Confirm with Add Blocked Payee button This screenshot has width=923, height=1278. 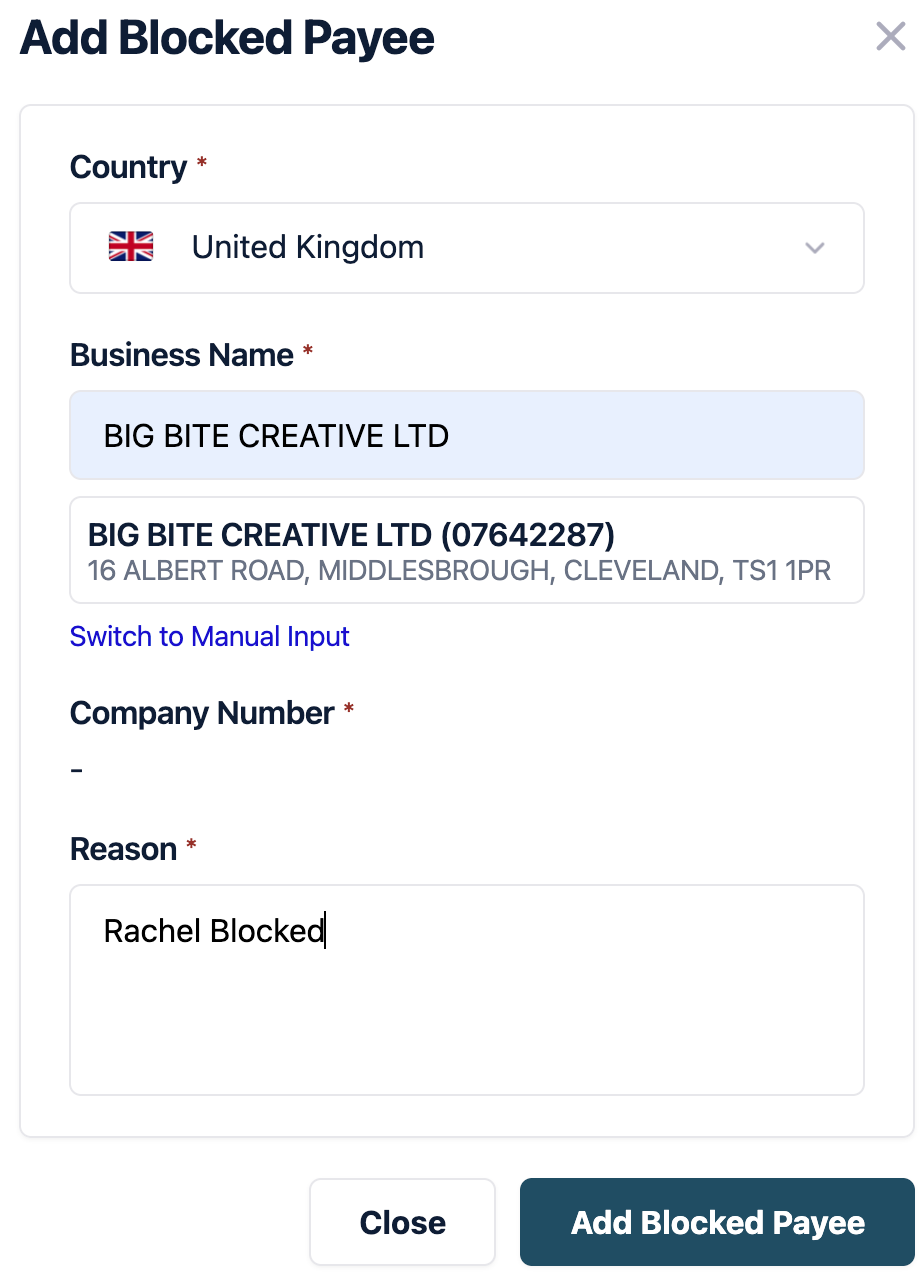pyautogui.click(x=717, y=1222)
